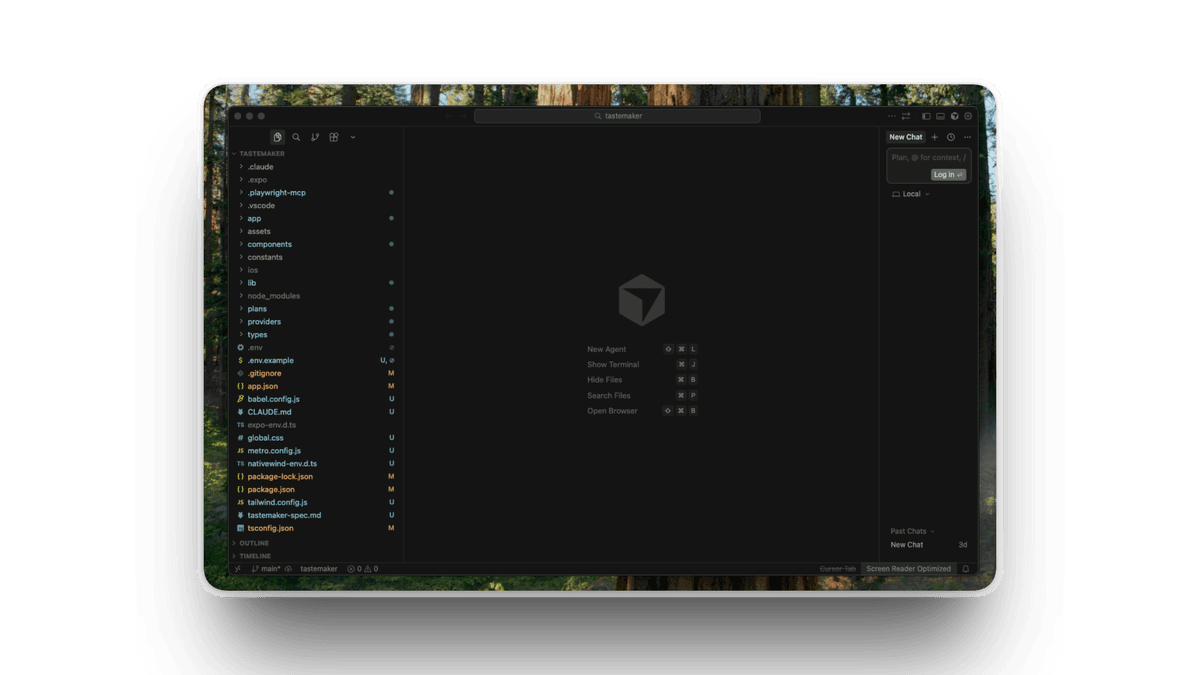Open remote window icon in status bar
This screenshot has width=1200, height=675.
click(237, 569)
